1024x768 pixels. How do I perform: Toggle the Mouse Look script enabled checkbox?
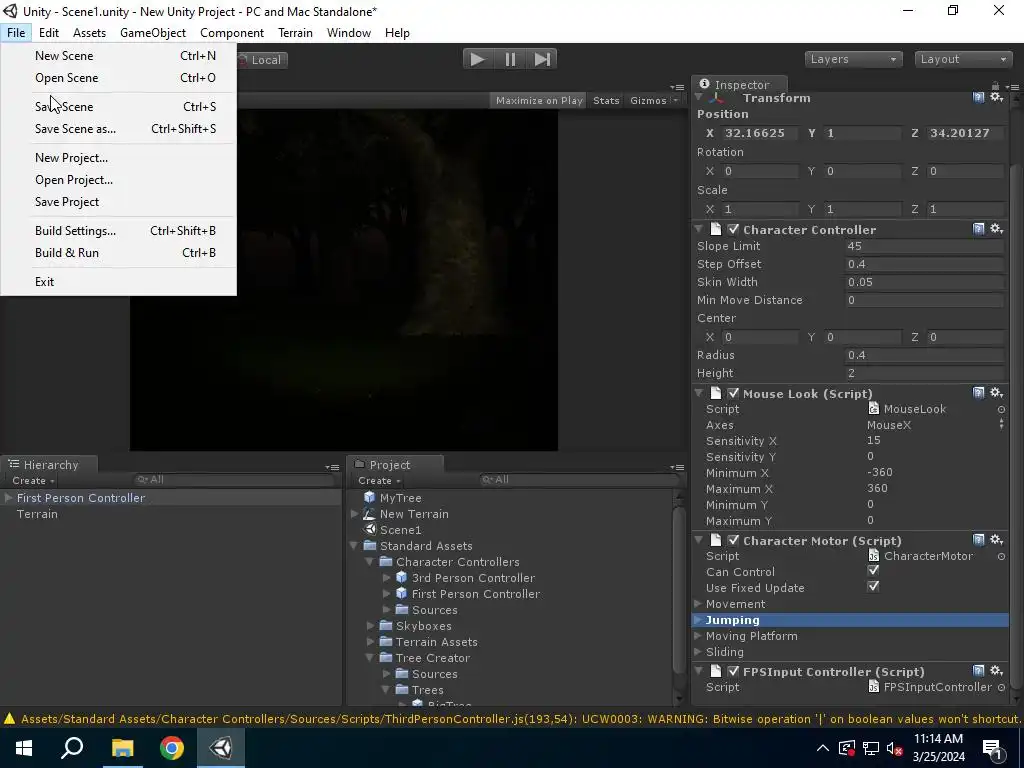coord(733,393)
